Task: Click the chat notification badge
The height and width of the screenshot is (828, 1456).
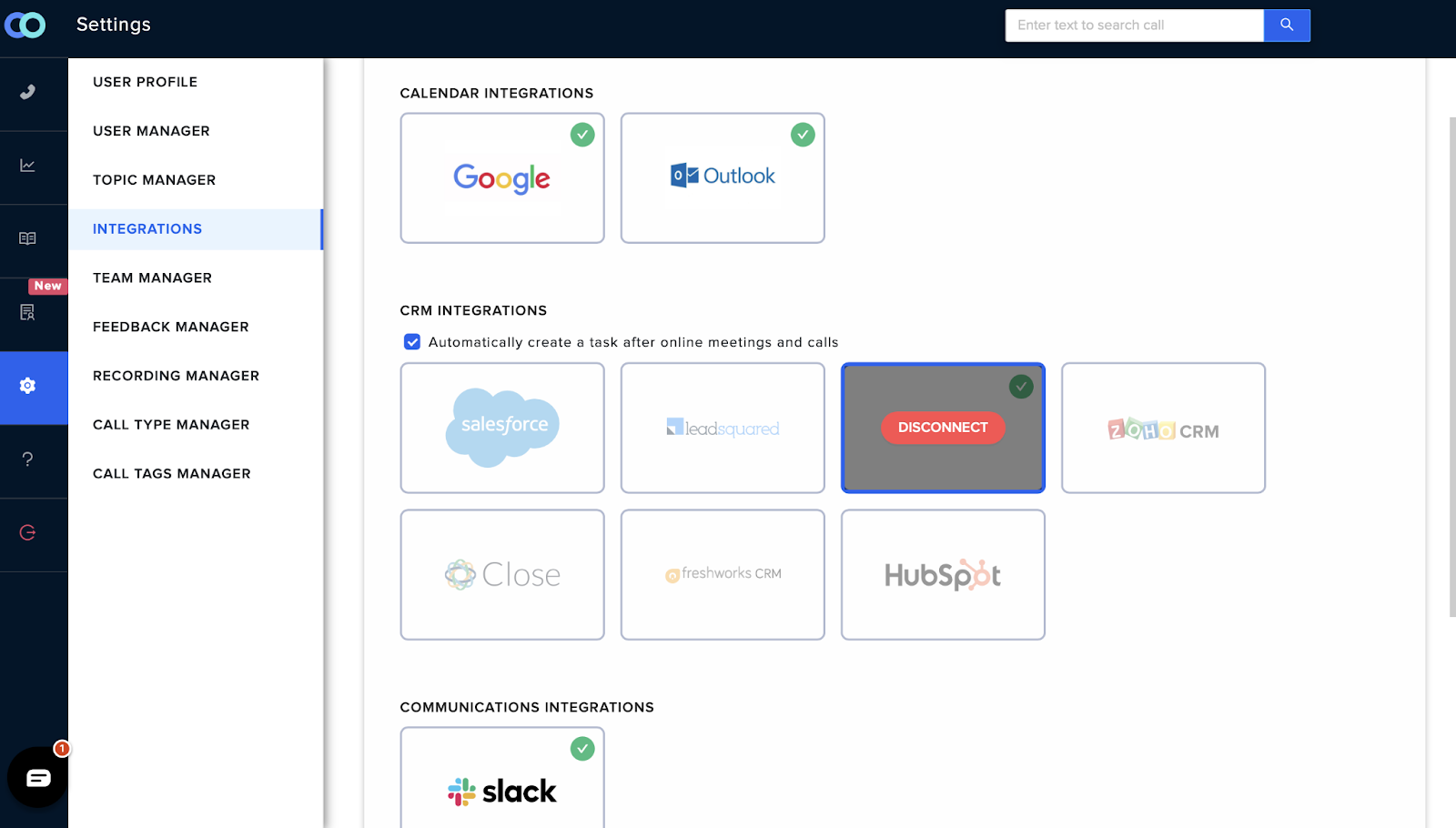Action: point(62,749)
